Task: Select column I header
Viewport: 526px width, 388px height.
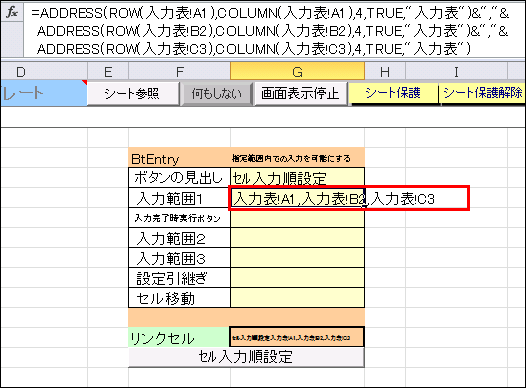Action: (x=456, y=71)
